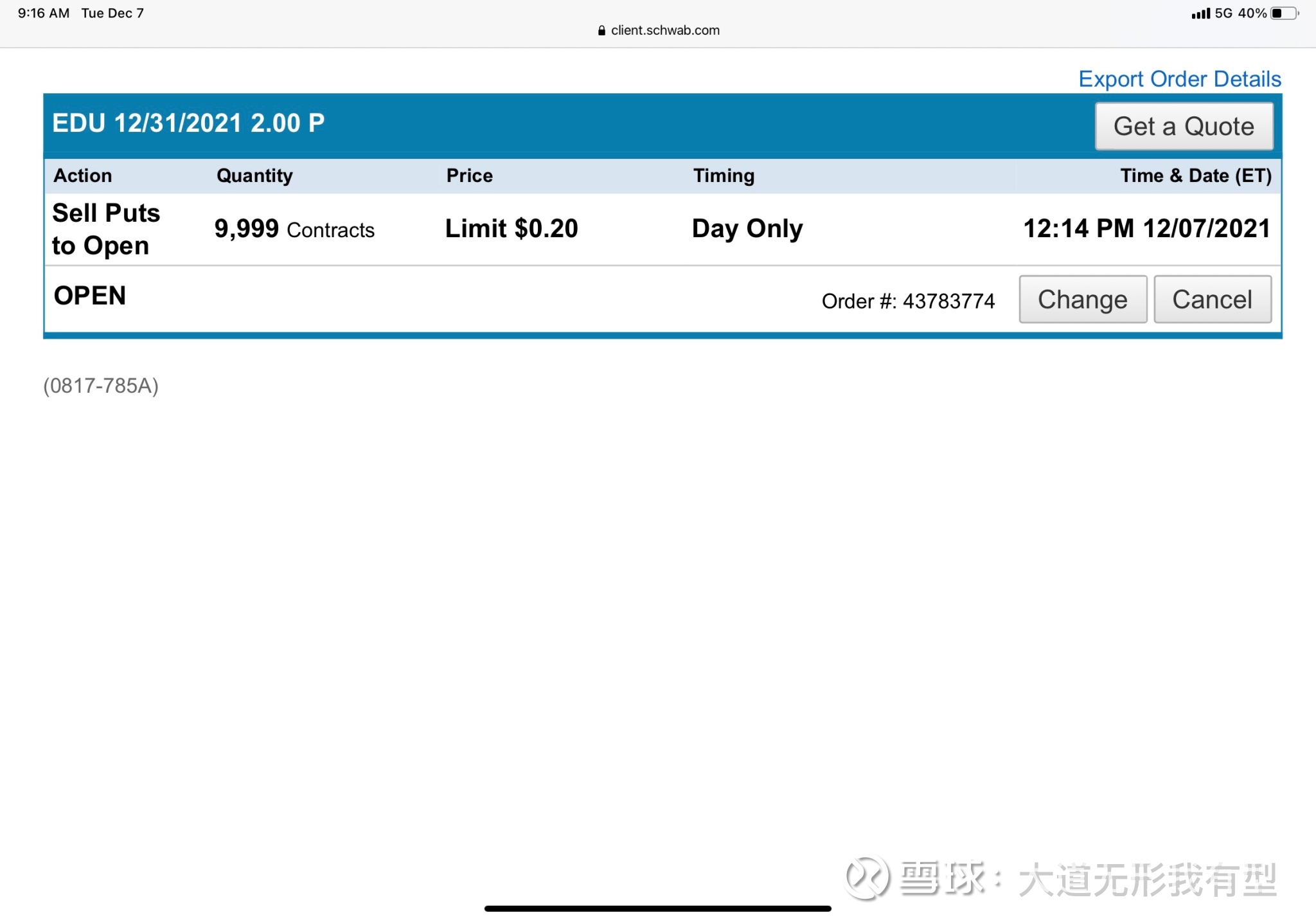Click the Price column header
This screenshot has height=920, width=1316.
click(469, 176)
